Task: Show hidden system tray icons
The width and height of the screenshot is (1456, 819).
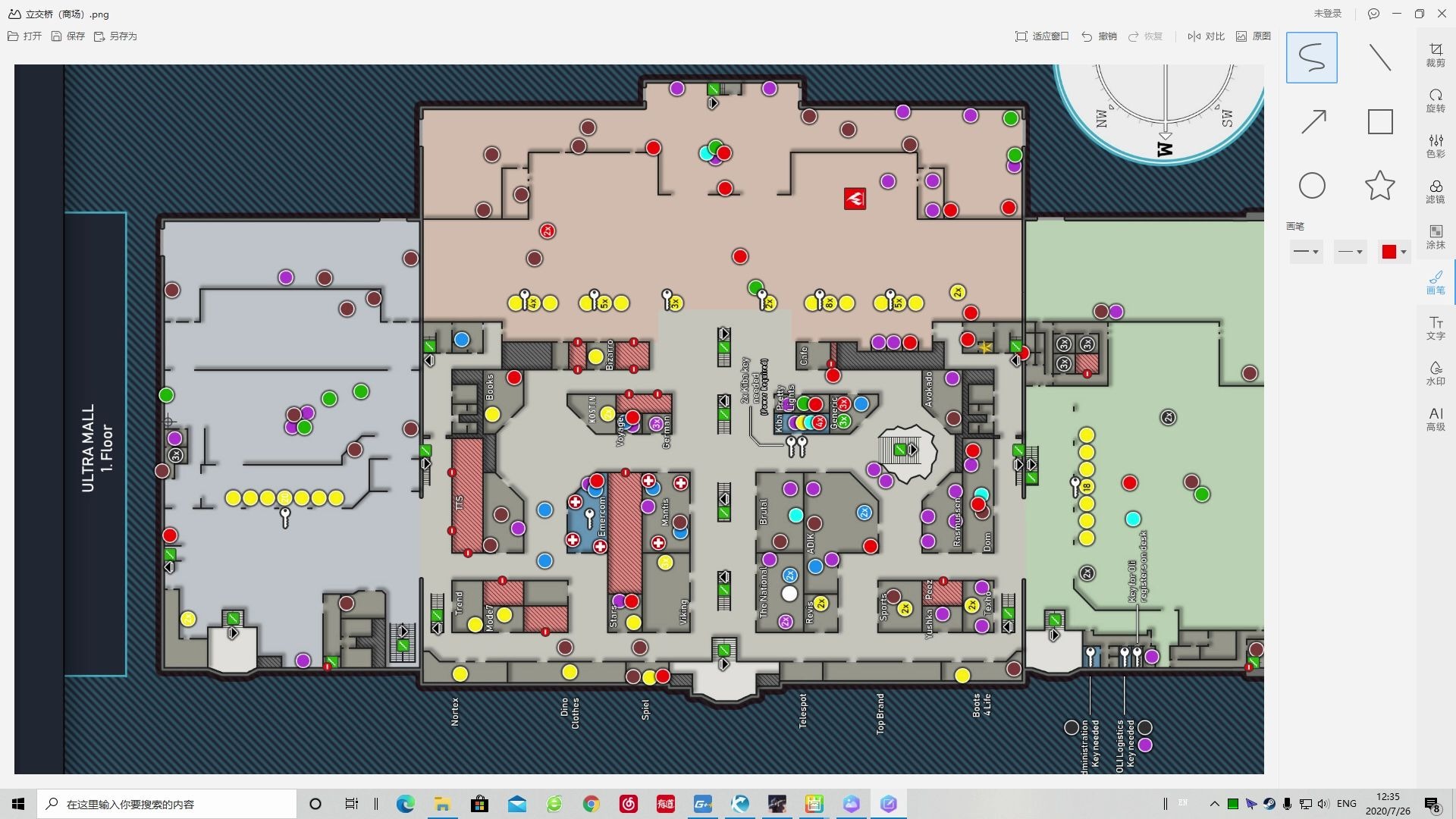Action: (1214, 804)
